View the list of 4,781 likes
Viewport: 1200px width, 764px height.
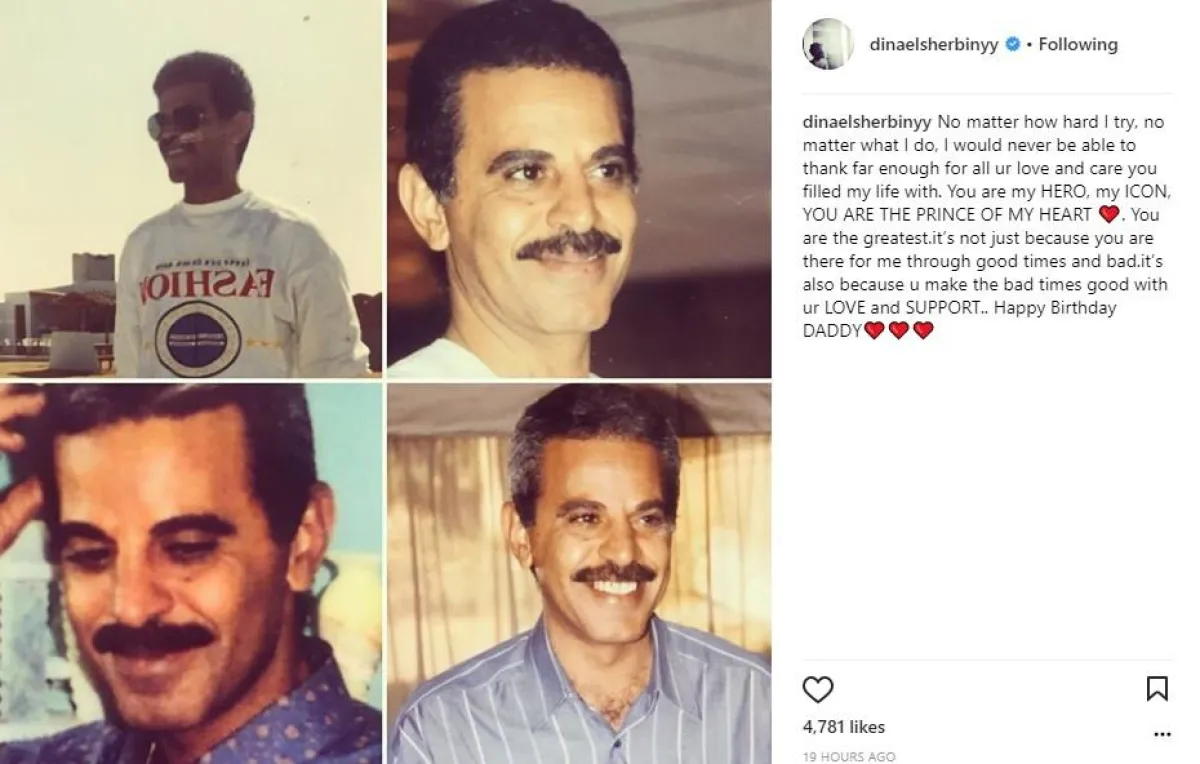tap(844, 727)
